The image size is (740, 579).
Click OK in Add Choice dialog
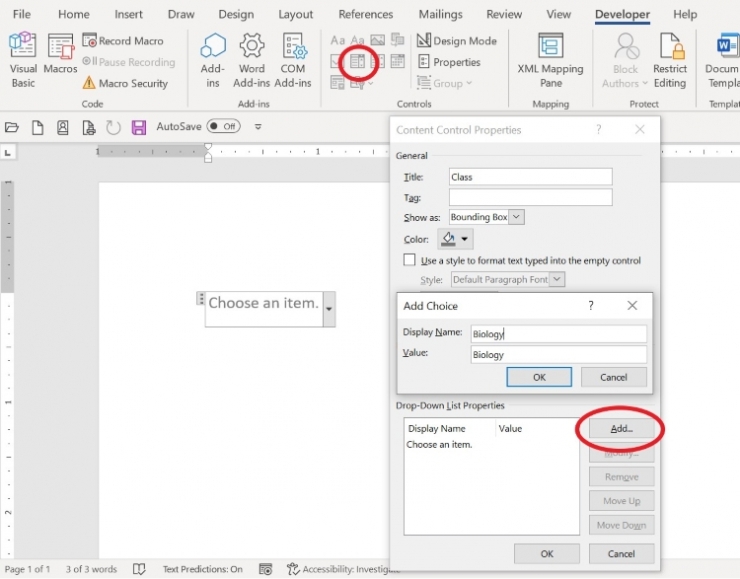click(539, 377)
